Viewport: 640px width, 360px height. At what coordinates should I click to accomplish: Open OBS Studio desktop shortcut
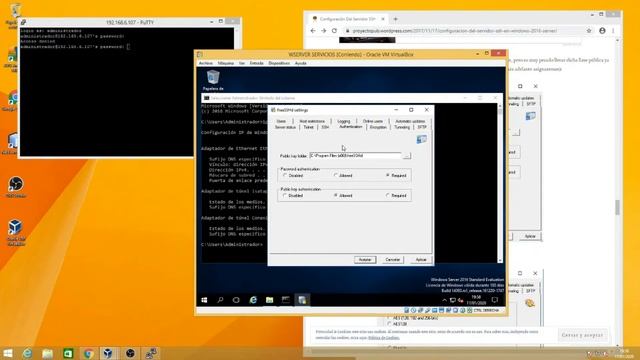coord(16,187)
